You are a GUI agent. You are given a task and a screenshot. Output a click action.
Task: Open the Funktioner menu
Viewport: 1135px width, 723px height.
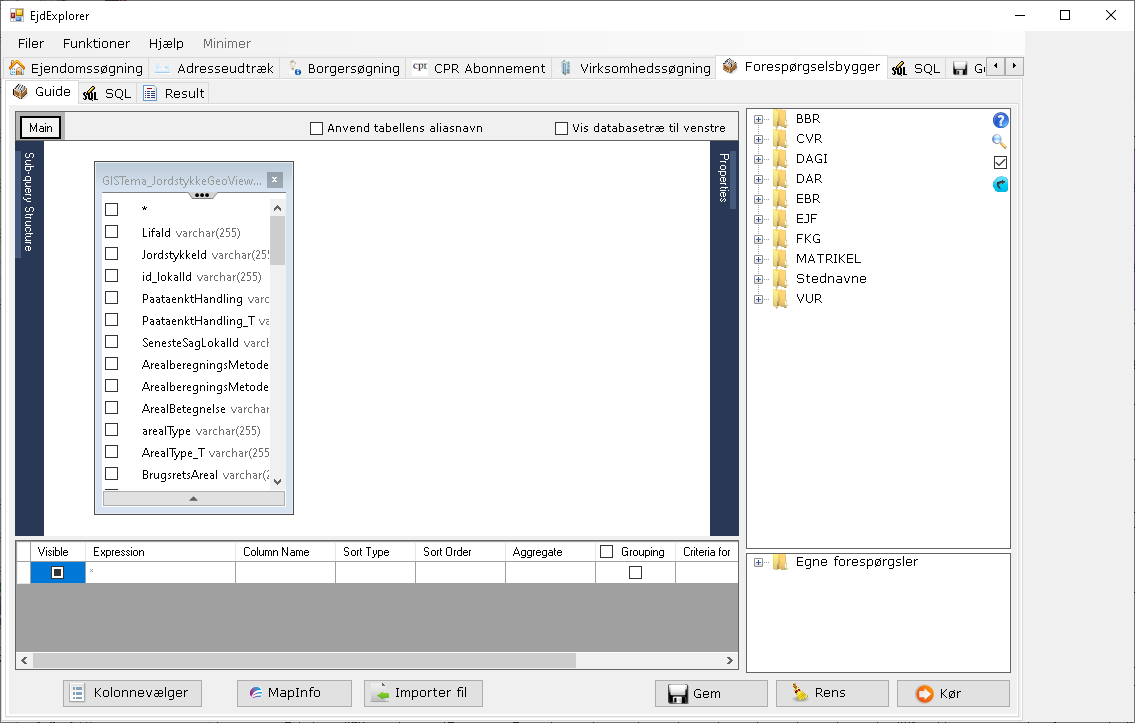pyautogui.click(x=96, y=43)
